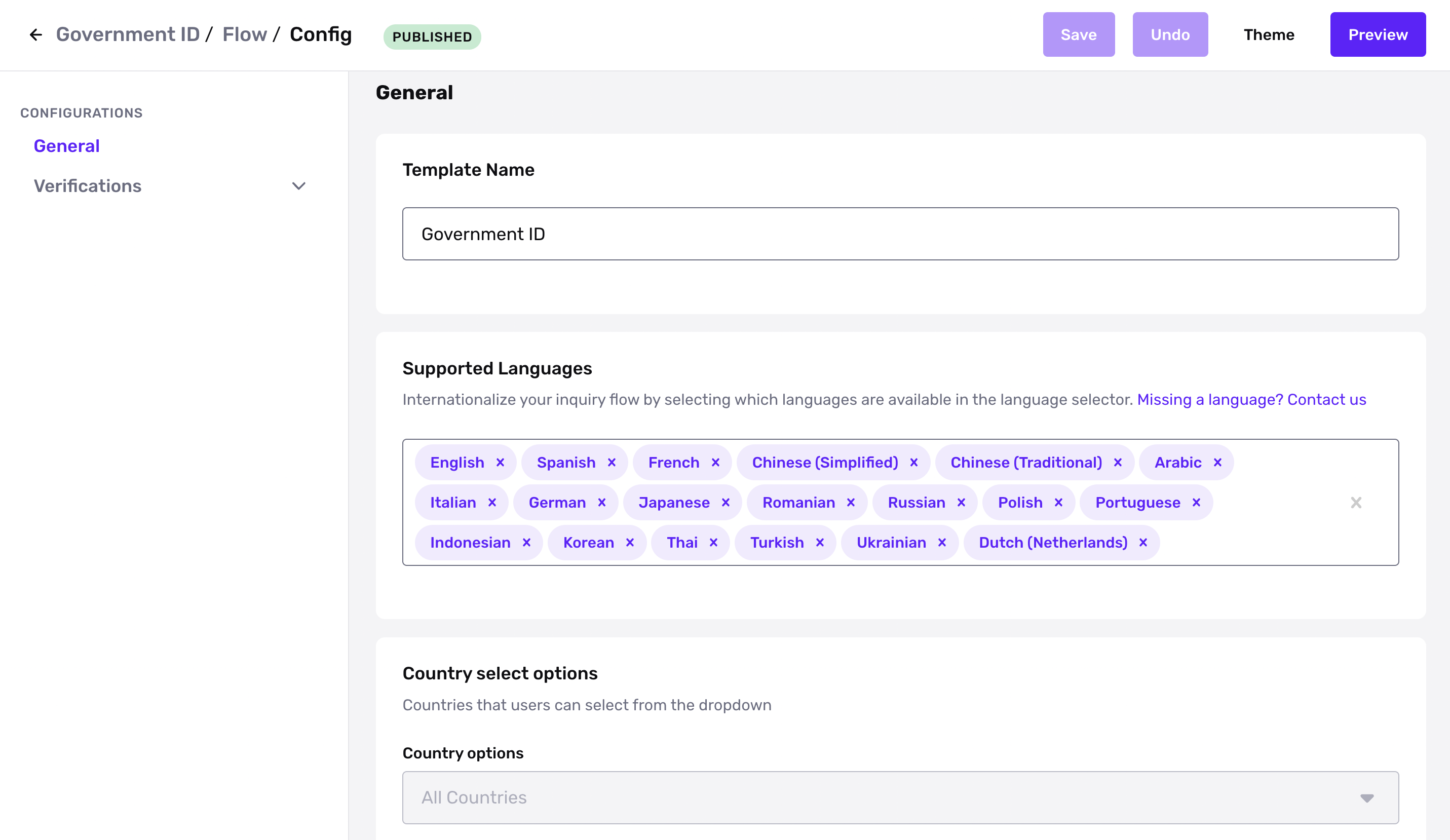1450x840 pixels.
Task: Remove the Japanese language chip
Action: pyautogui.click(x=726, y=503)
